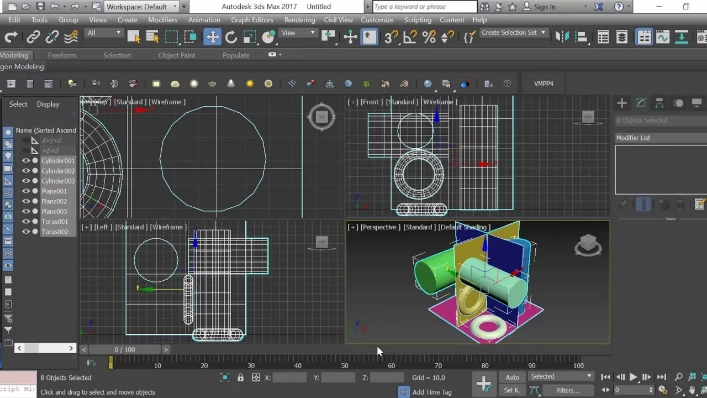The image size is (707, 398).
Task: Toggle Angle Snap
Action: [409, 37]
